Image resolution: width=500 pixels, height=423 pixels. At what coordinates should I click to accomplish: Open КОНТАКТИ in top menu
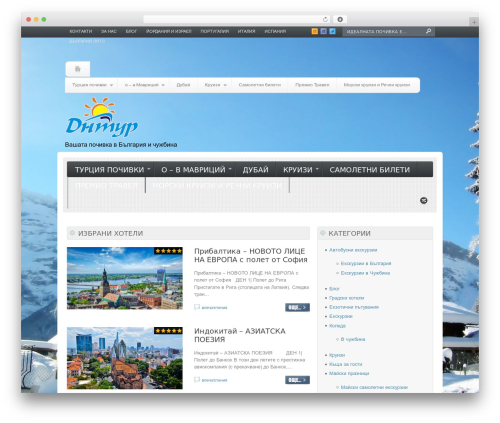[x=81, y=31]
